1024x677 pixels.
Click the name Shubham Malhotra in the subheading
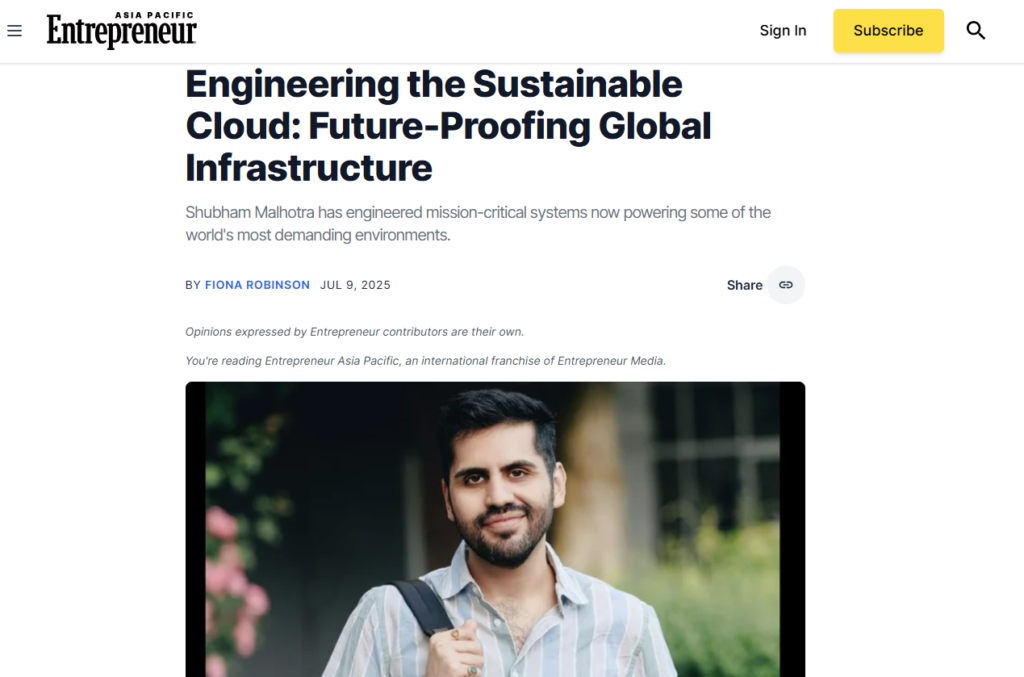(x=250, y=213)
